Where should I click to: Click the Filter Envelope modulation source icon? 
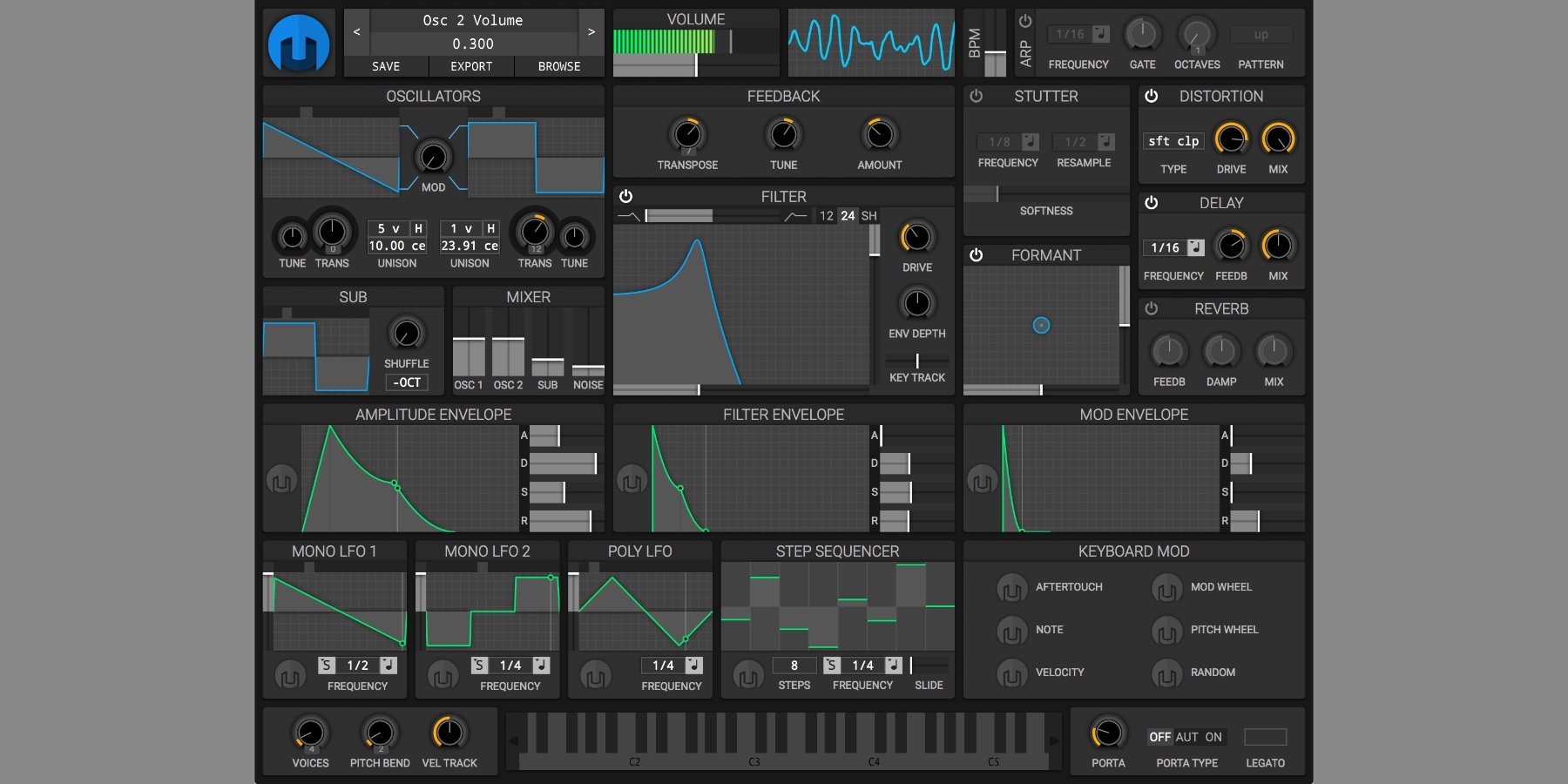tap(632, 480)
